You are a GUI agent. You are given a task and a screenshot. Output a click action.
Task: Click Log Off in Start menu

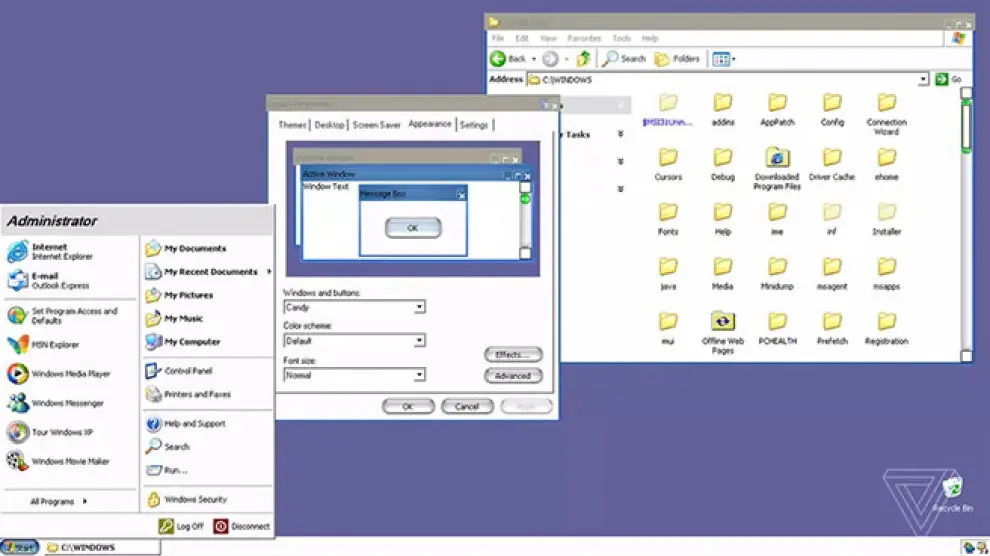click(x=182, y=526)
